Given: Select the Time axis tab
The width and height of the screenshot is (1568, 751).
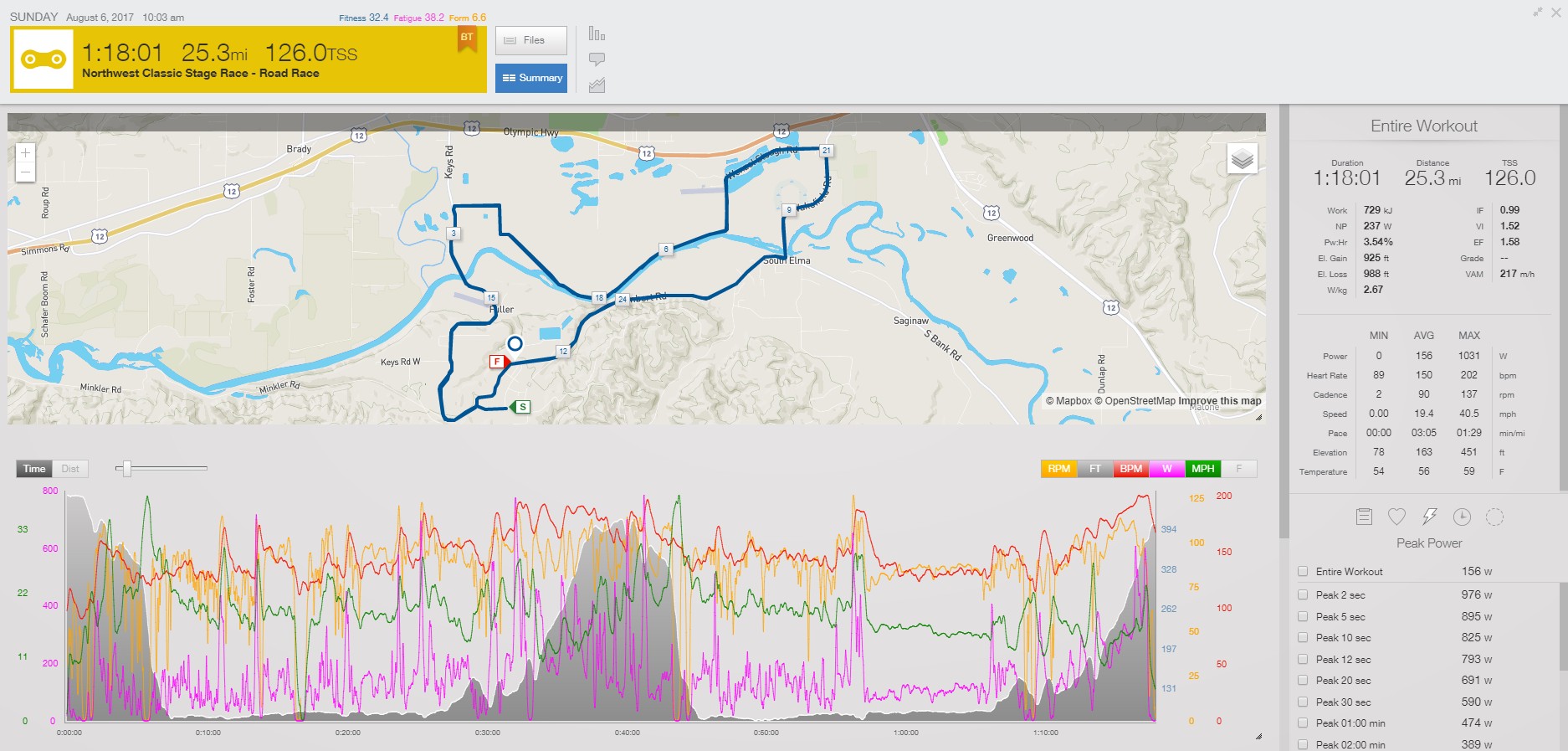Looking at the screenshot, I should pos(34,469).
